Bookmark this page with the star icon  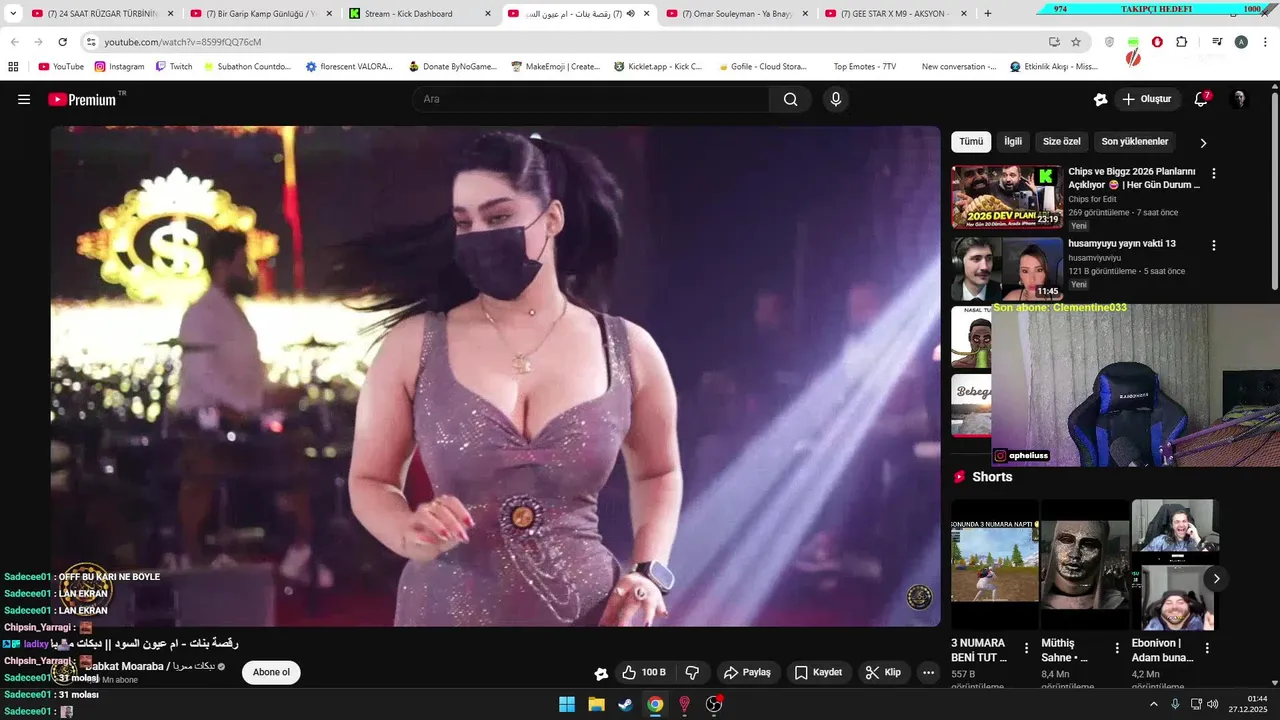[1076, 42]
